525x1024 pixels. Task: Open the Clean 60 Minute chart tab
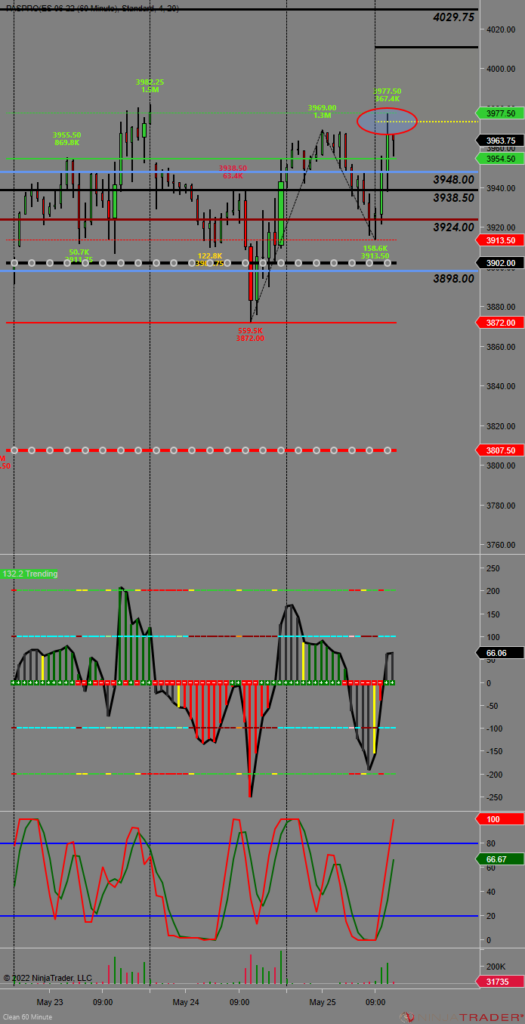point(28,1017)
